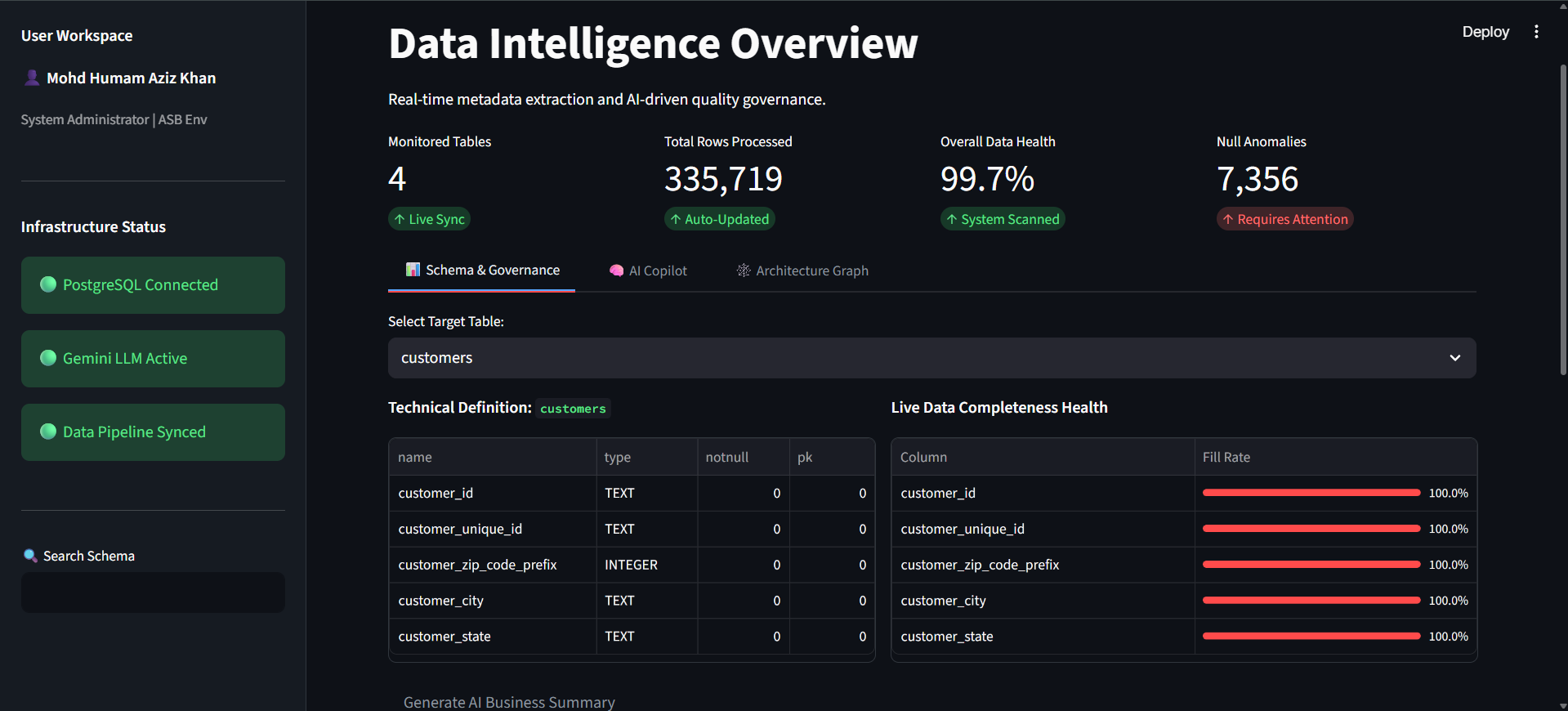Select customer_state cell in Technical Definition table
Image resolution: width=1568 pixels, height=711 pixels.
[493, 637]
